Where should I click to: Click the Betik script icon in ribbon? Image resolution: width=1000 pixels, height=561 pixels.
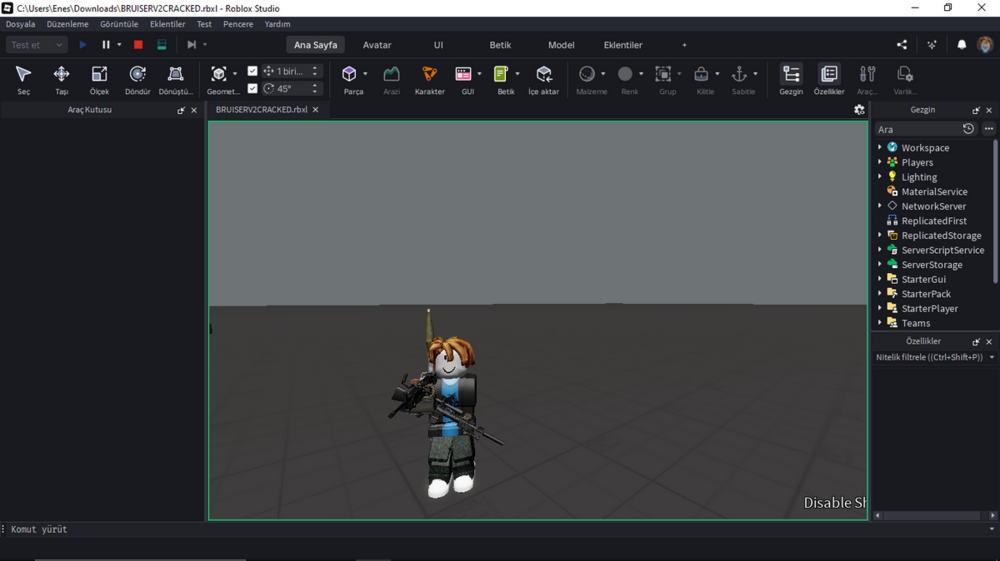pyautogui.click(x=501, y=74)
